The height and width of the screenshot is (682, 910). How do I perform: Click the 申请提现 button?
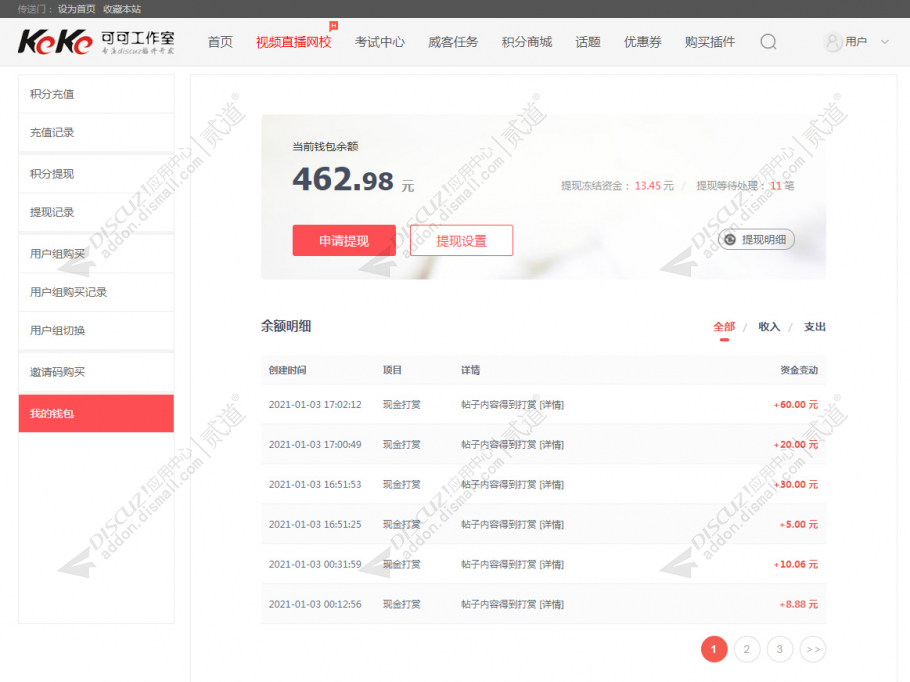(344, 240)
